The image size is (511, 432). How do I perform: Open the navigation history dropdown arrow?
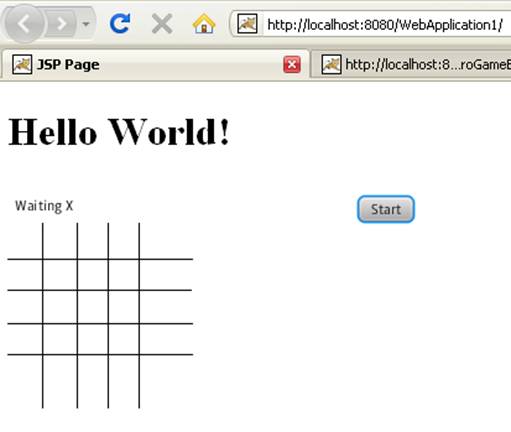tap(86, 24)
